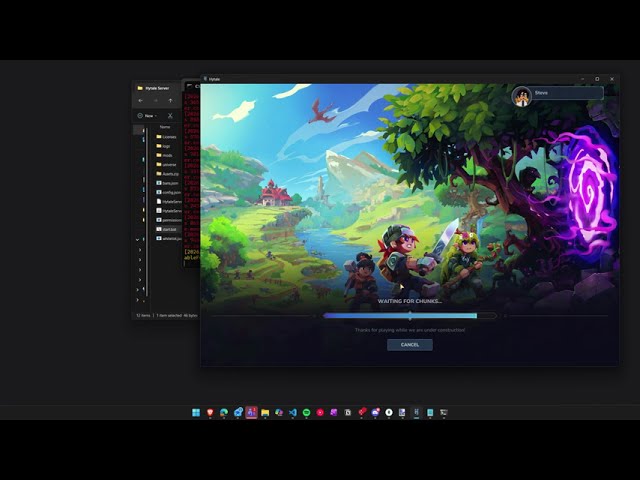640x480 pixels.
Task: Click the Cut scissors icon in explorer
Action: 170,116
